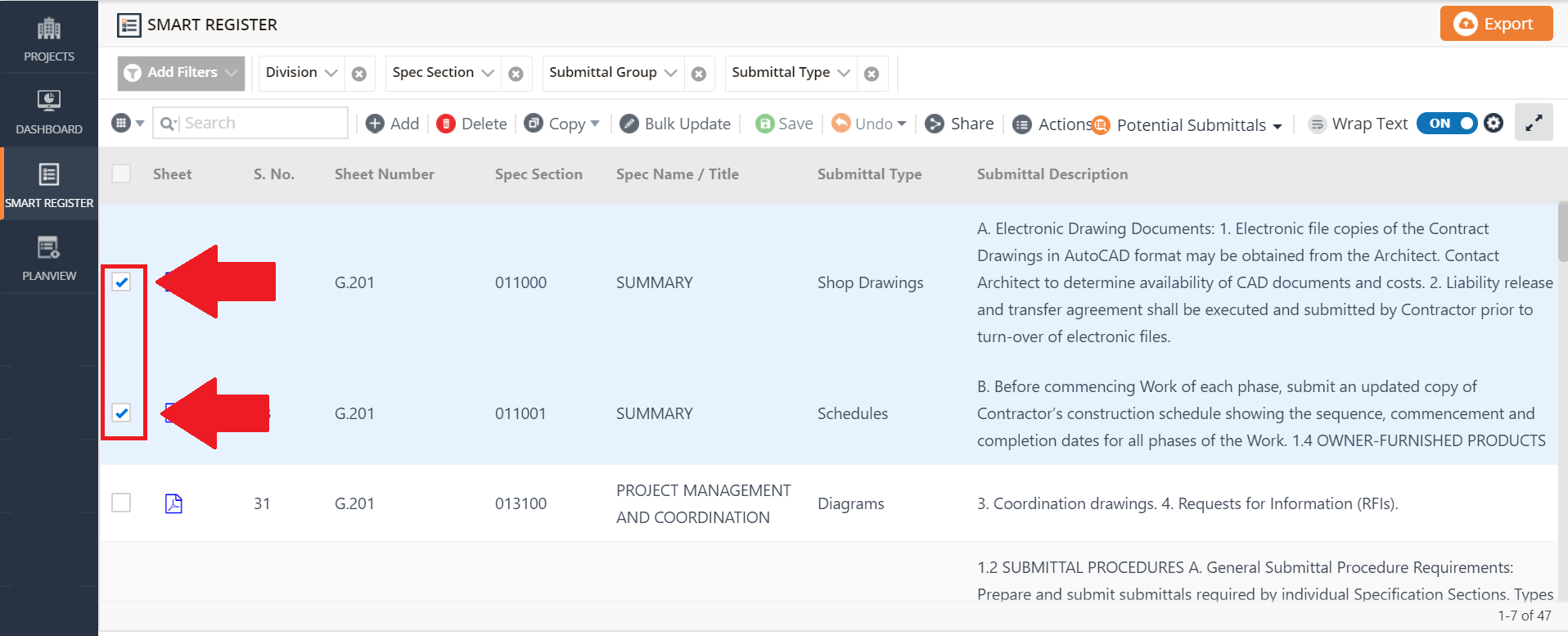Expand the Copy options dropdown

tap(595, 124)
